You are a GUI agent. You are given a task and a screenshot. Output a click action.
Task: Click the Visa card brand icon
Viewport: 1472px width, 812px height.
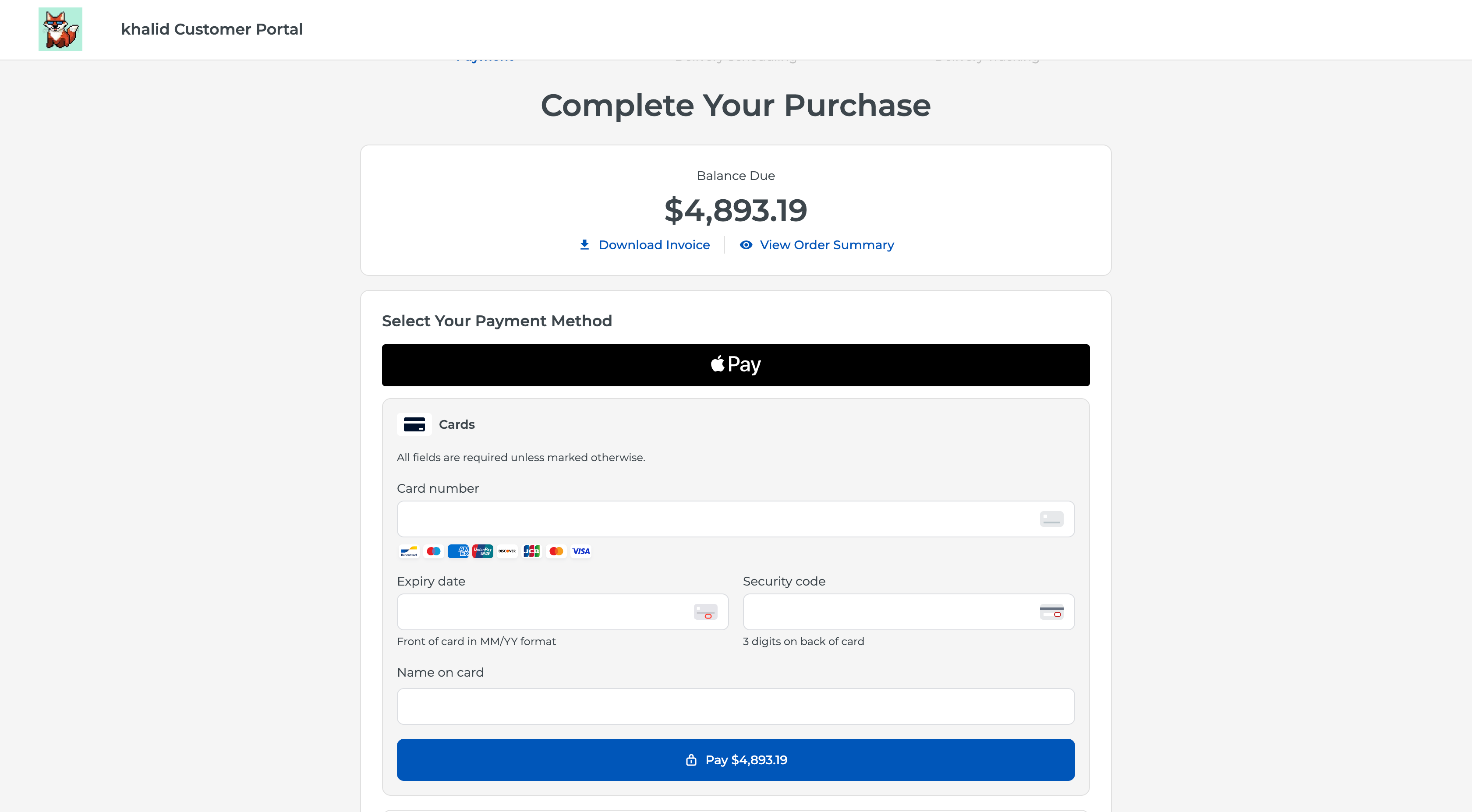[581, 551]
